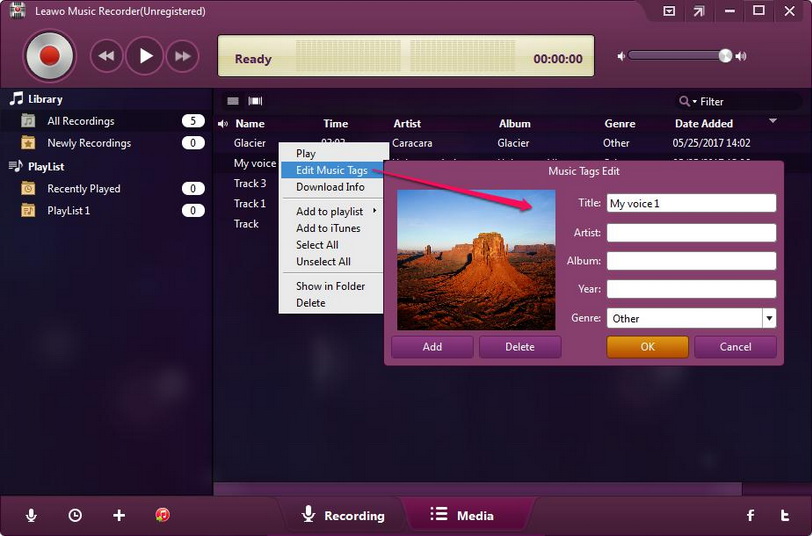
Task: Mute sound via left speaker icon
Action: tap(621, 56)
